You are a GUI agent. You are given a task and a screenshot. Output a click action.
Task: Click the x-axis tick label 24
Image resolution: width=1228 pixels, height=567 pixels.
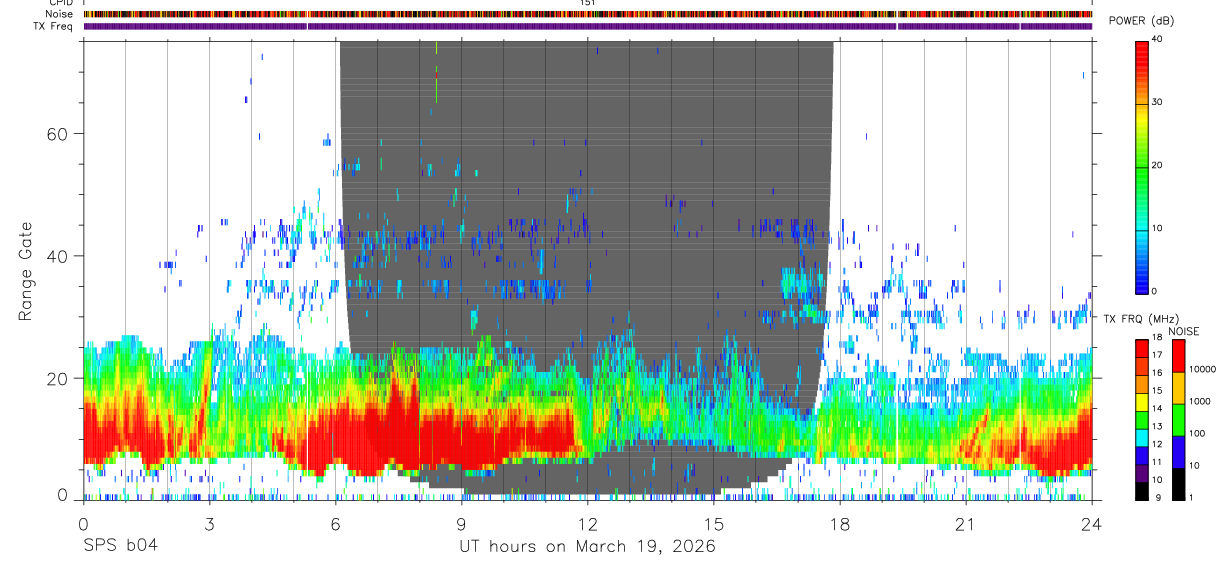[x=1091, y=523]
